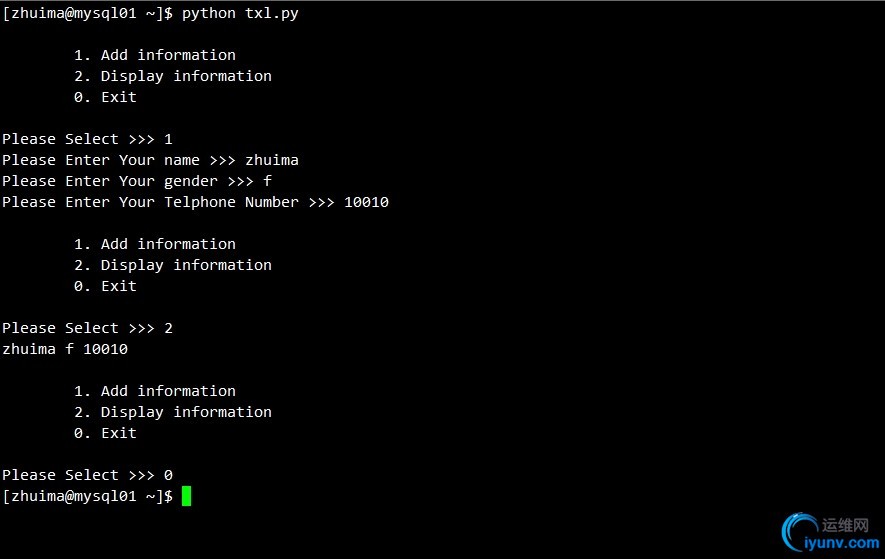Click the python txl.py command text

[240, 14]
